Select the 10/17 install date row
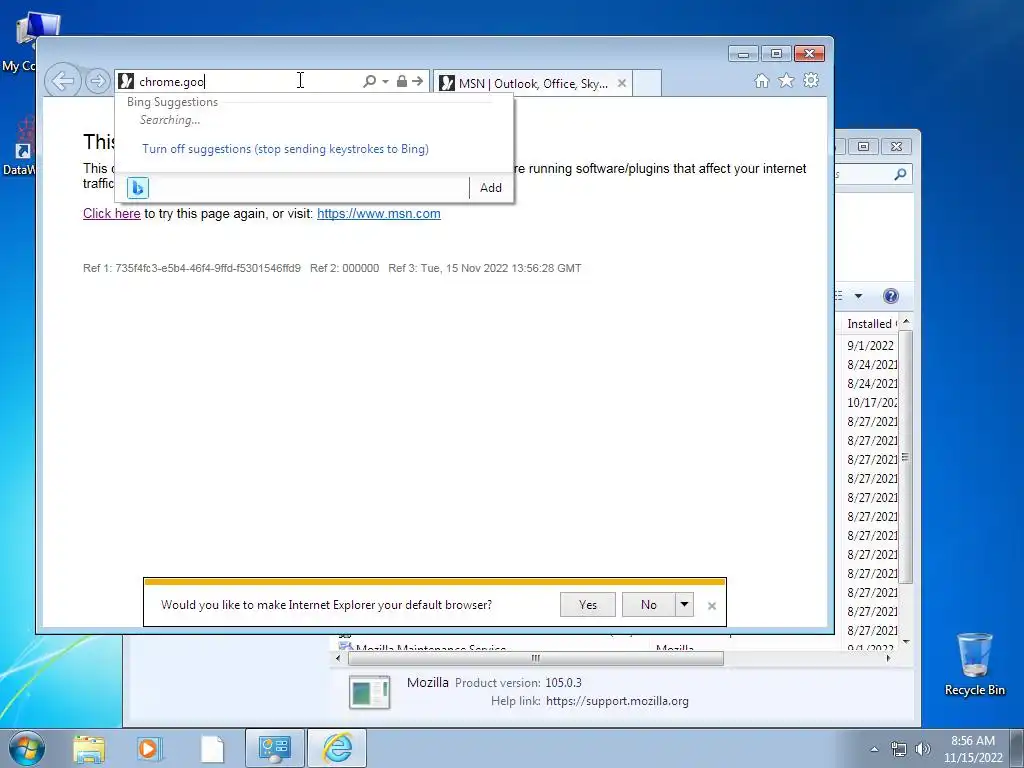Viewport: 1024px width, 768px height. 872,403
